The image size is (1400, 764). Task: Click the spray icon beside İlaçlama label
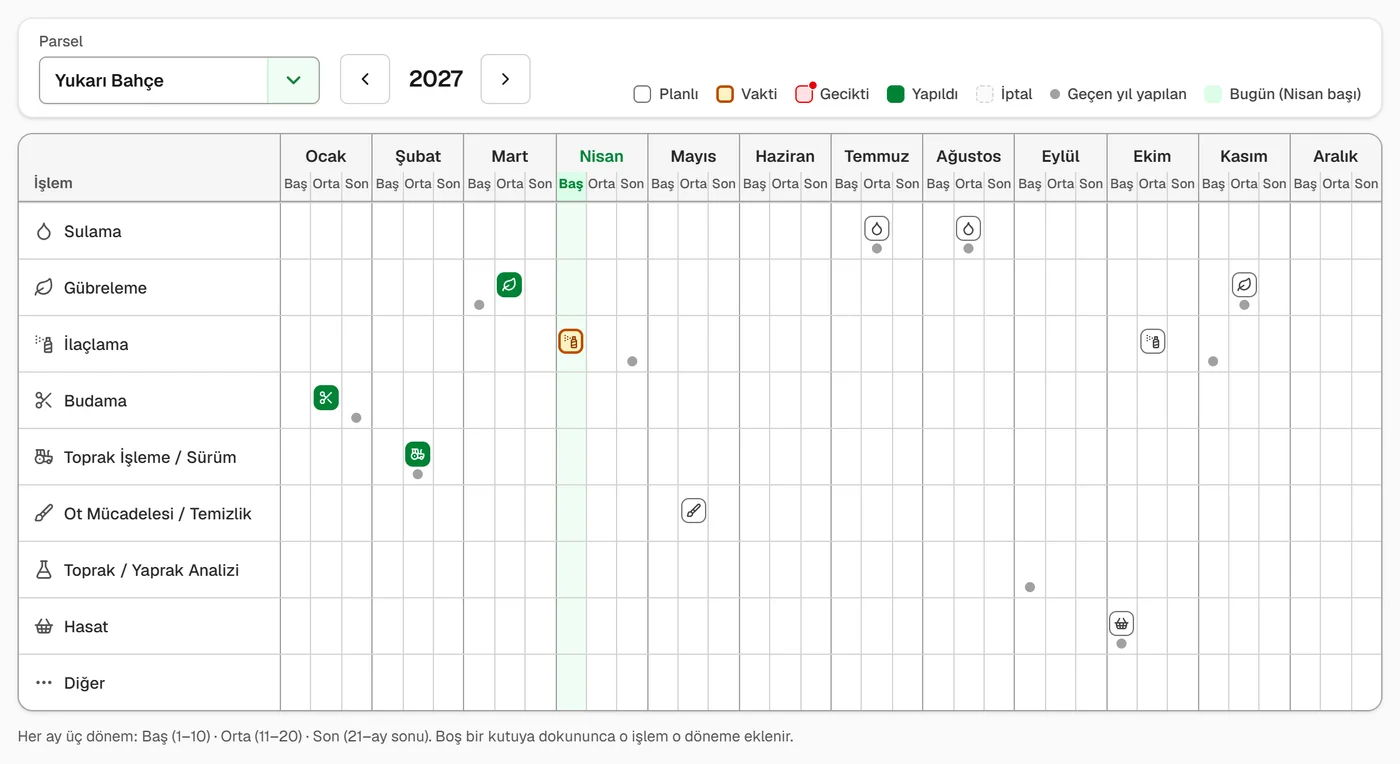tap(43, 344)
